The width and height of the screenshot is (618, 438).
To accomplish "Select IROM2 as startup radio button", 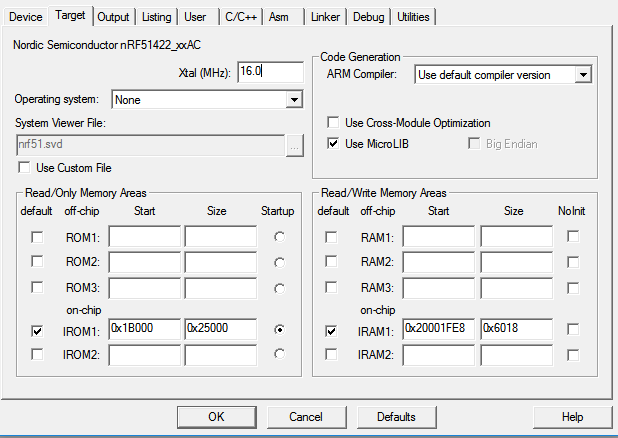I will tap(279, 354).
